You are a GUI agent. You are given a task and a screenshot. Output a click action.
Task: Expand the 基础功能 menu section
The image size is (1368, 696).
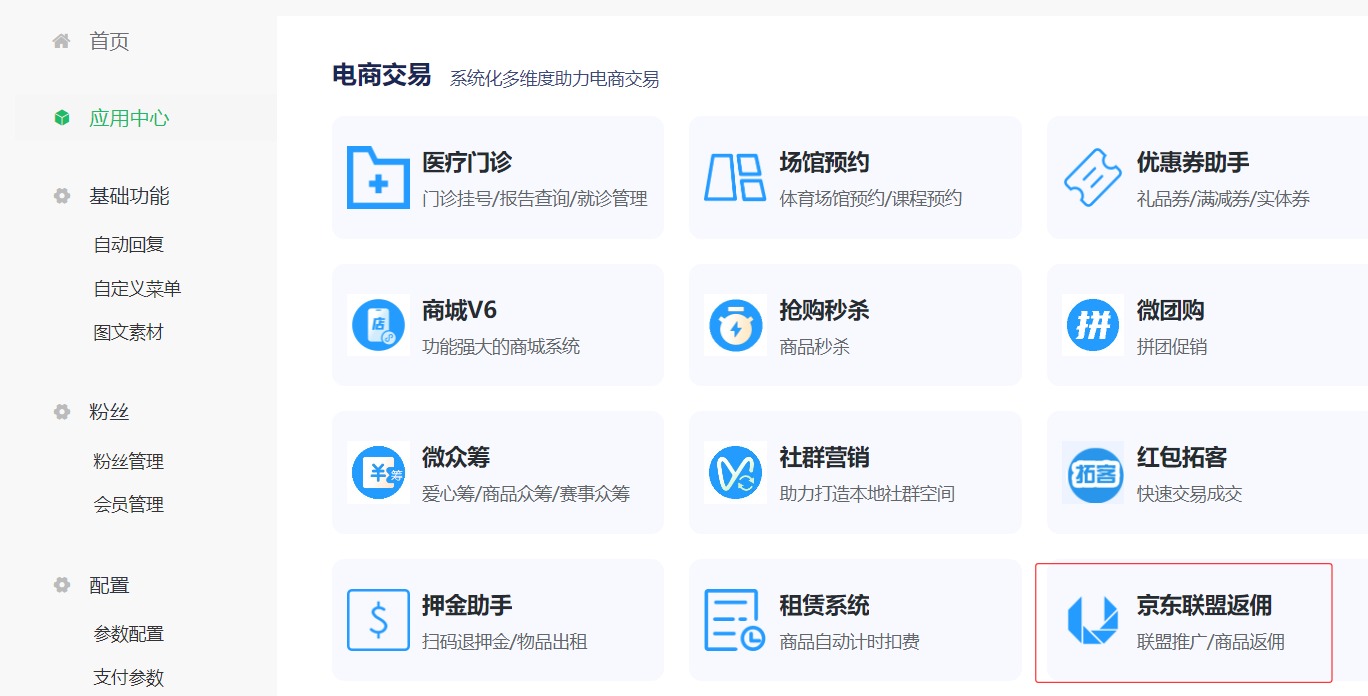(x=129, y=196)
